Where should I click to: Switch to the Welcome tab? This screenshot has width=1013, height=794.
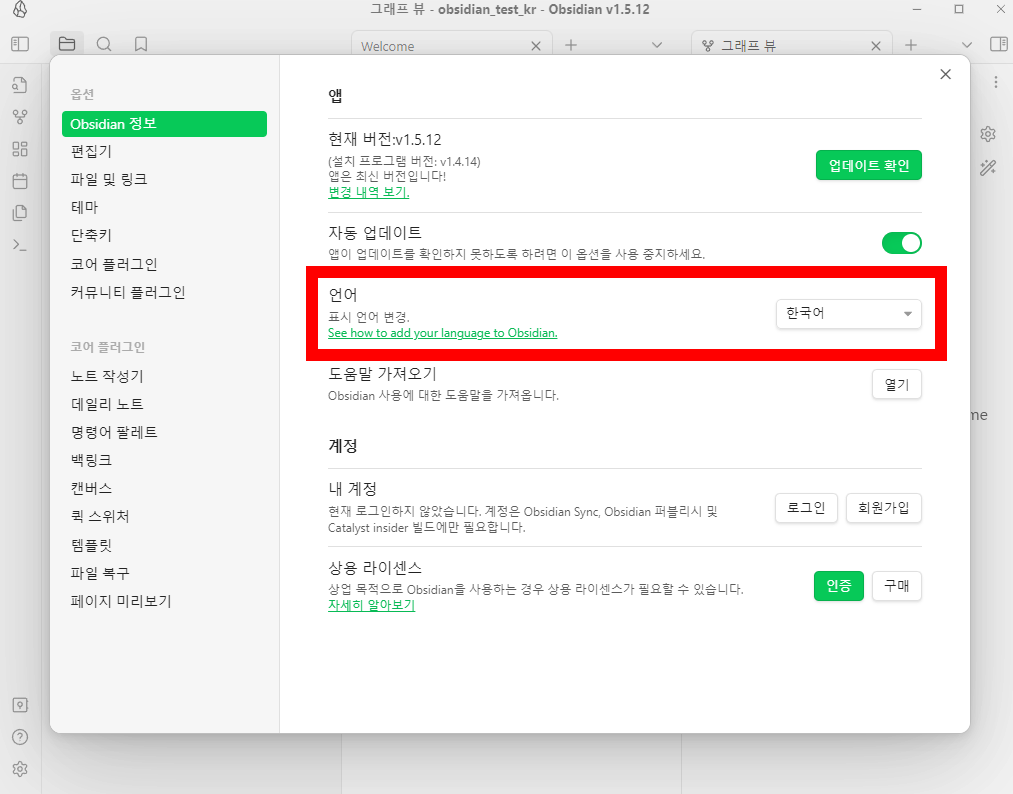point(452,46)
